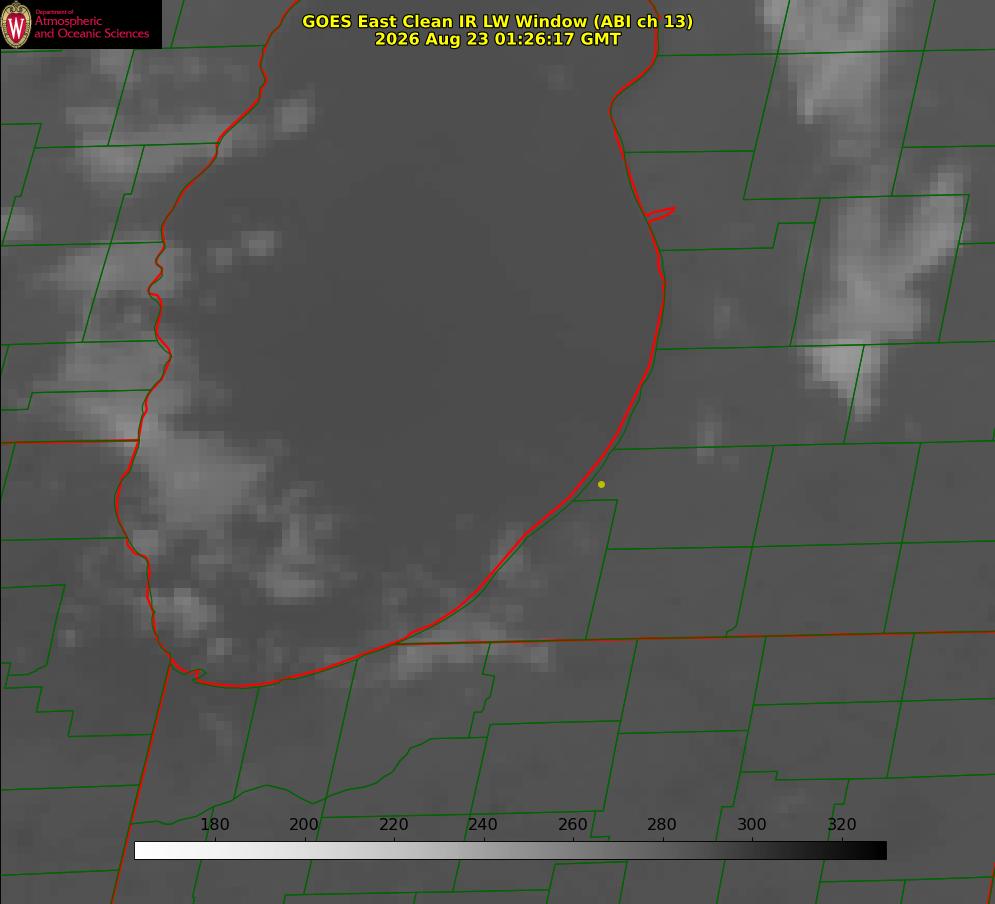Click the 220 tick label on colorbar
The image size is (995, 904).
point(393,824)
